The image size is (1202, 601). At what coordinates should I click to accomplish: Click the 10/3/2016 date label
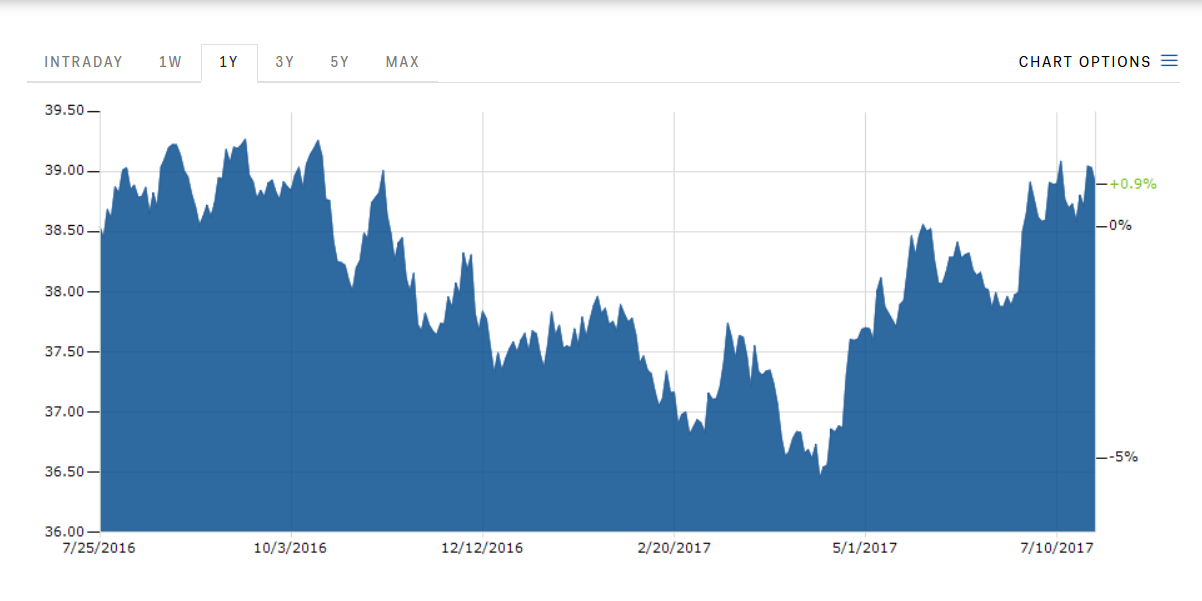click(291, 548)
